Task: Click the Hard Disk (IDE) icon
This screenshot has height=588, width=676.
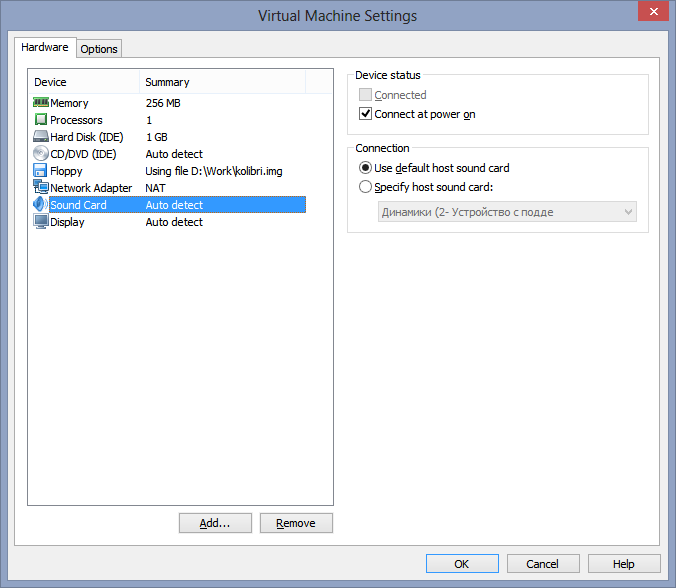Action: pyautogui.click(x=41, y=137)
